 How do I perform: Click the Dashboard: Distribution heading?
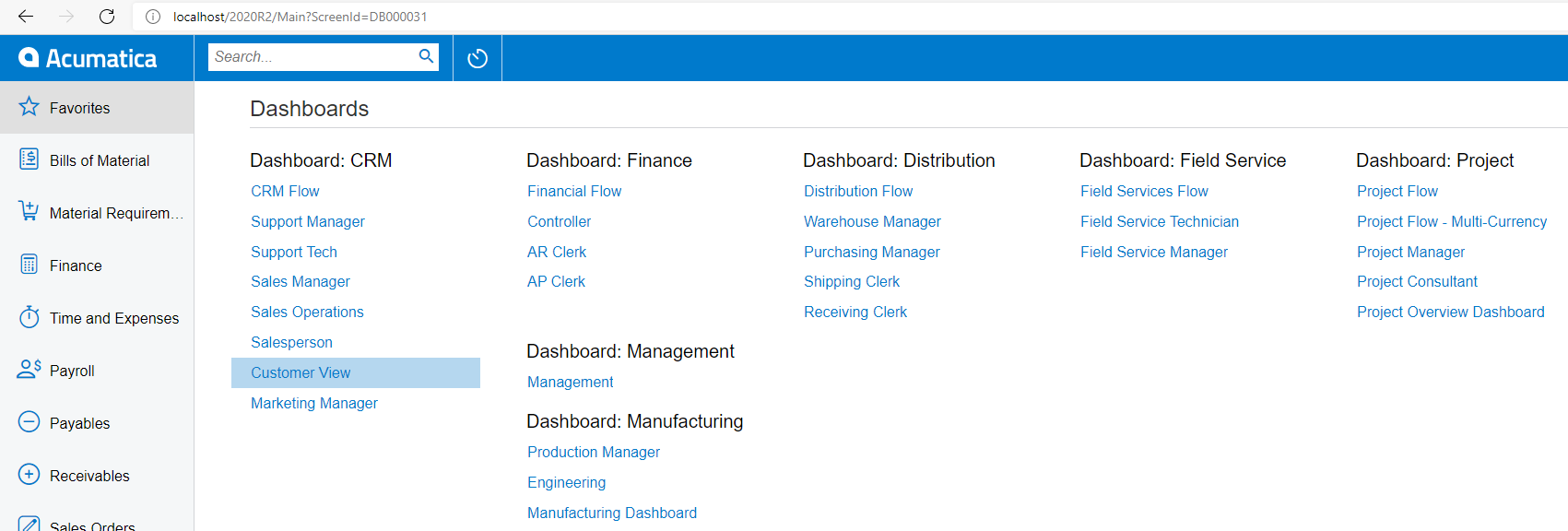[899, 160]
